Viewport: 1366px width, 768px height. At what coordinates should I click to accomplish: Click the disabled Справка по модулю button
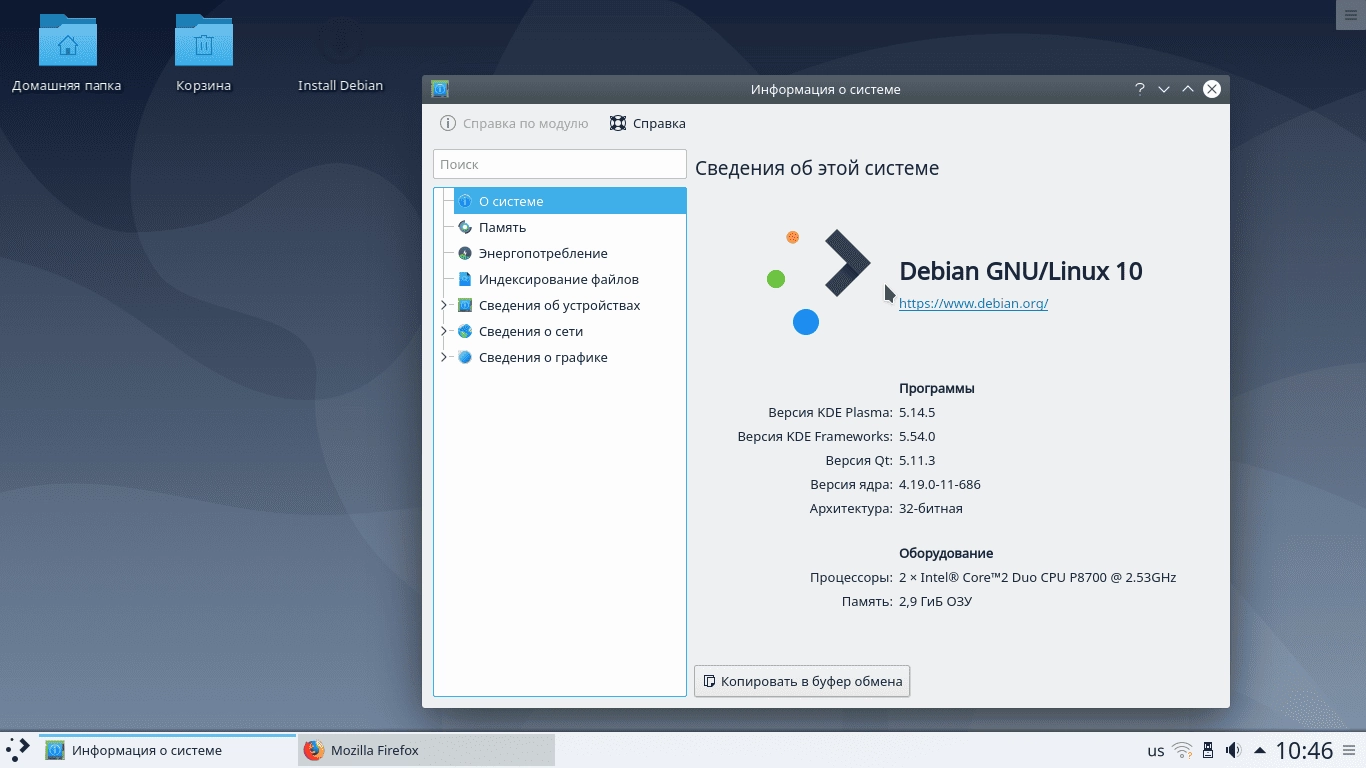click(x=514, y=123)
